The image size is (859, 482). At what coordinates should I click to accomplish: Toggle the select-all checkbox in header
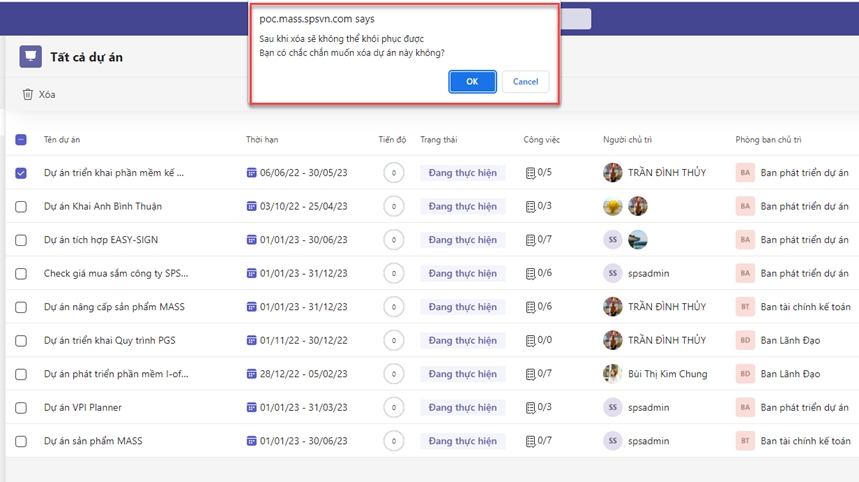click(x=21, y=140)
